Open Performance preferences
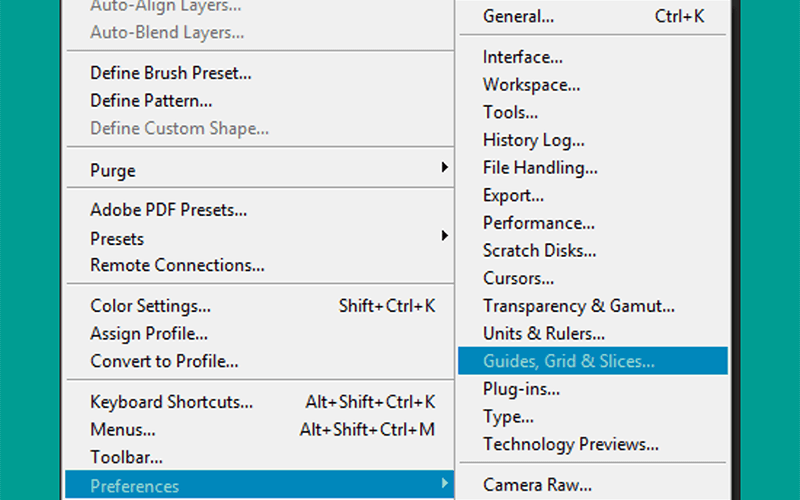 pyautogui.click(x=593, y=223)
